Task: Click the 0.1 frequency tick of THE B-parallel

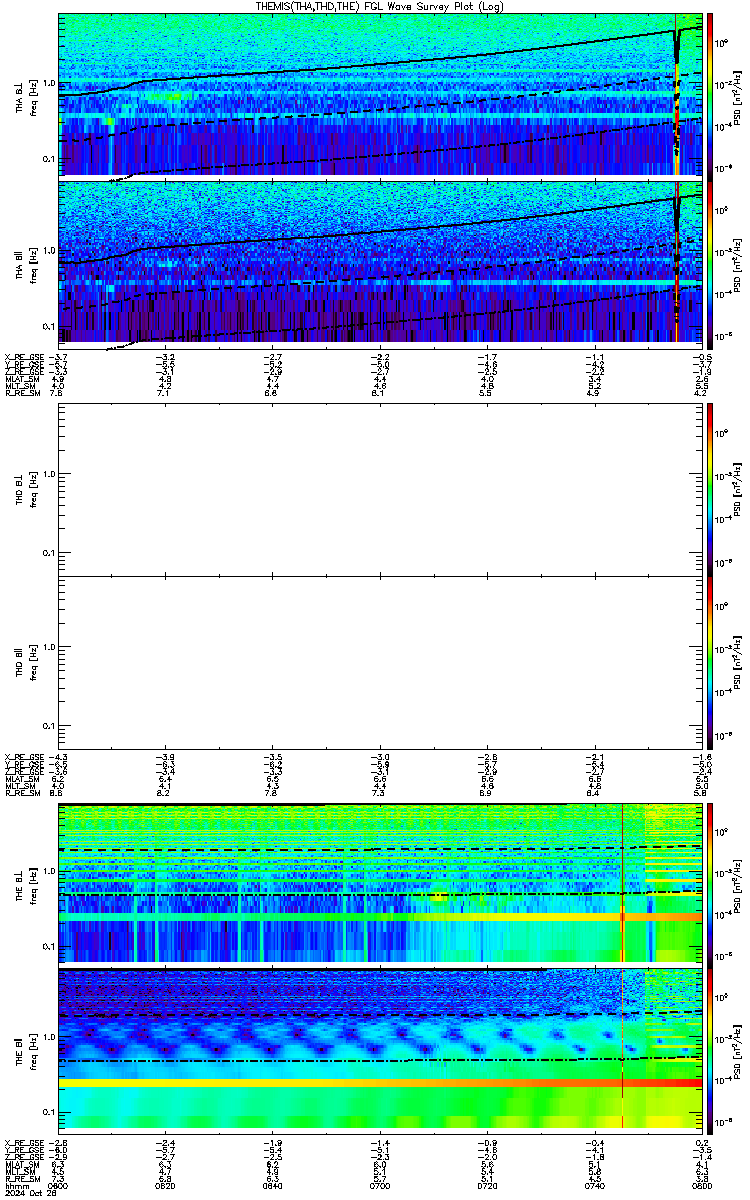Action: (x=50, y=1111)
